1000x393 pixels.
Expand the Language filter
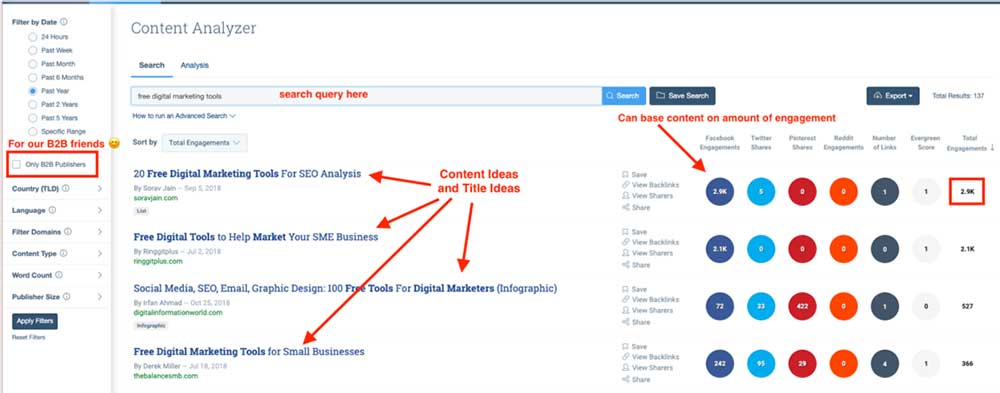pyautogui.click(x=100, y=211)
